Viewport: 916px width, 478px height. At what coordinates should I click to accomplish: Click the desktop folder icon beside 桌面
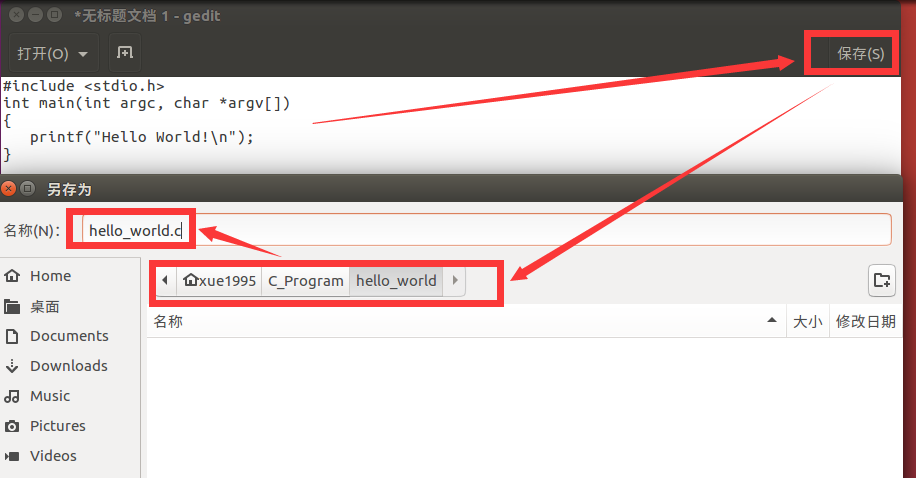coord(12,306)
